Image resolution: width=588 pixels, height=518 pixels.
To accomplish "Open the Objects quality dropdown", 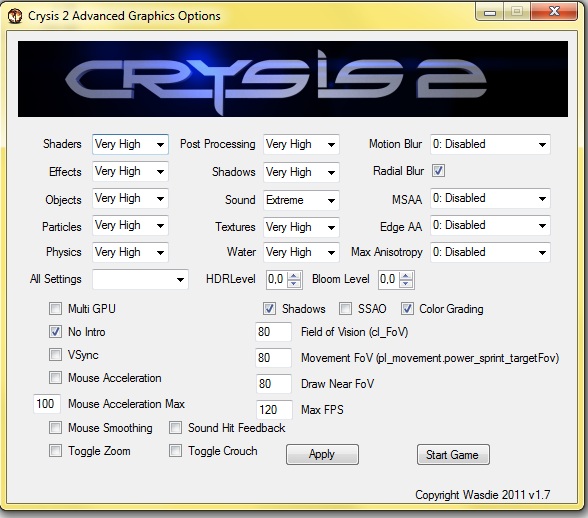I will 130,198.
